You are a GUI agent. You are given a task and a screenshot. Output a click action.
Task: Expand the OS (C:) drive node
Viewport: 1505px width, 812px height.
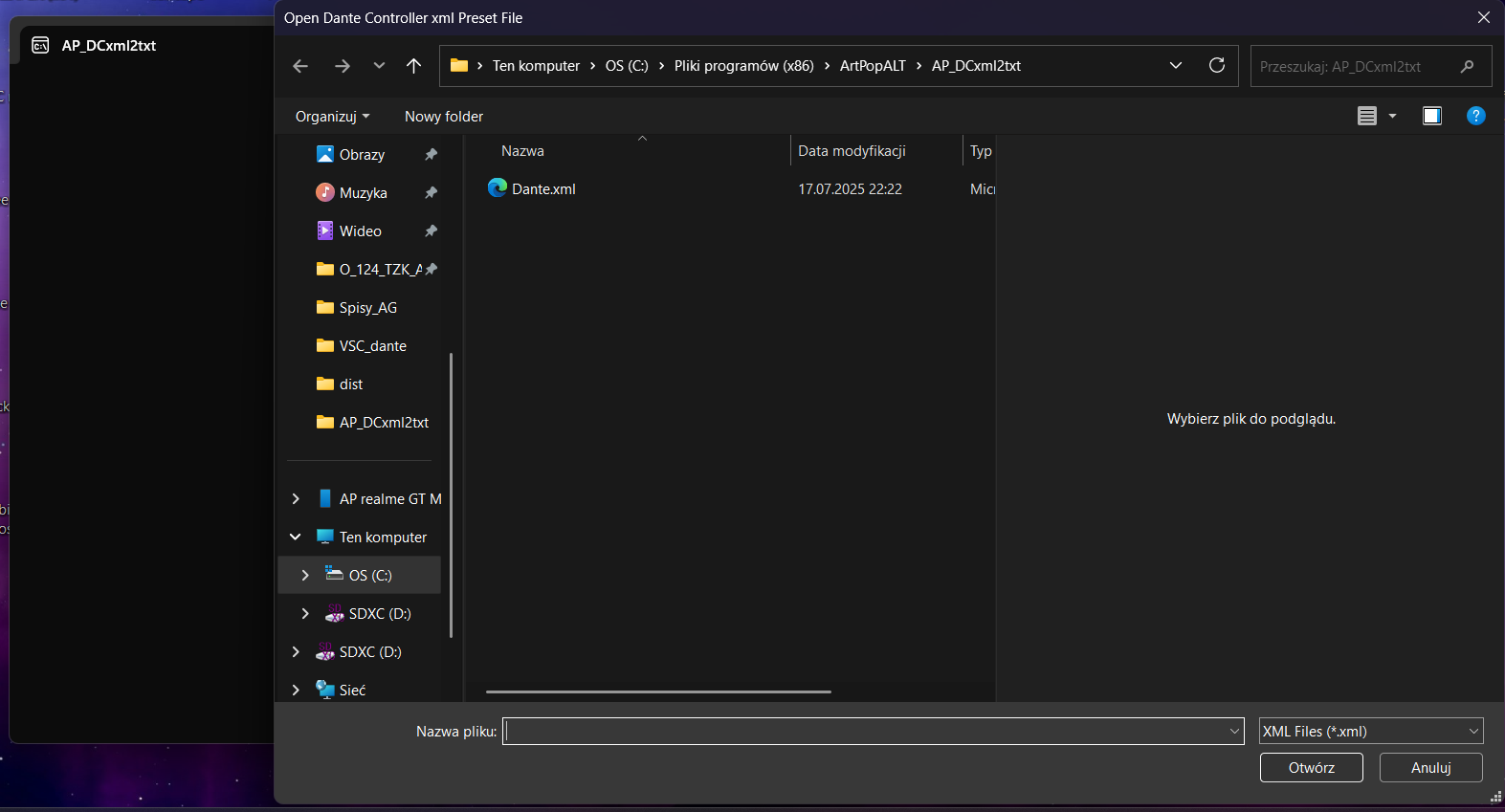(305, 576)
